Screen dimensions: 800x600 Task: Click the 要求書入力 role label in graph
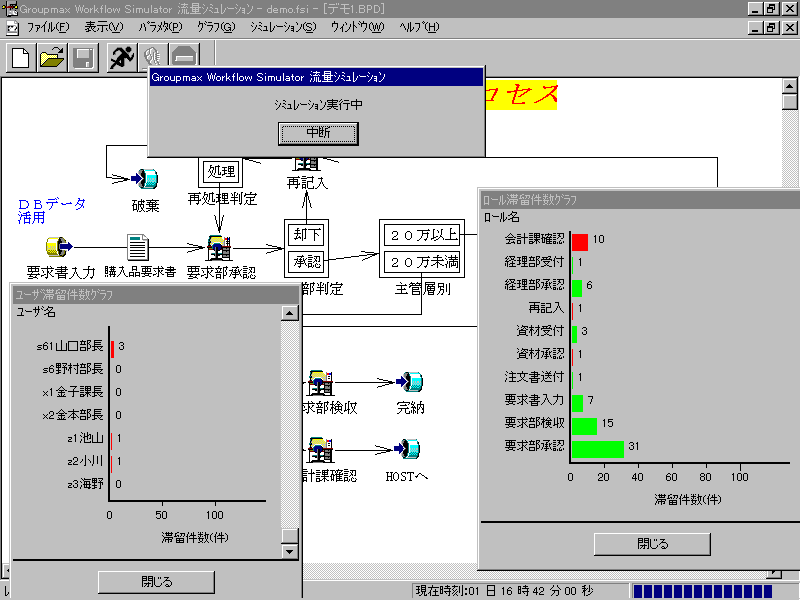tap(534, 399)
